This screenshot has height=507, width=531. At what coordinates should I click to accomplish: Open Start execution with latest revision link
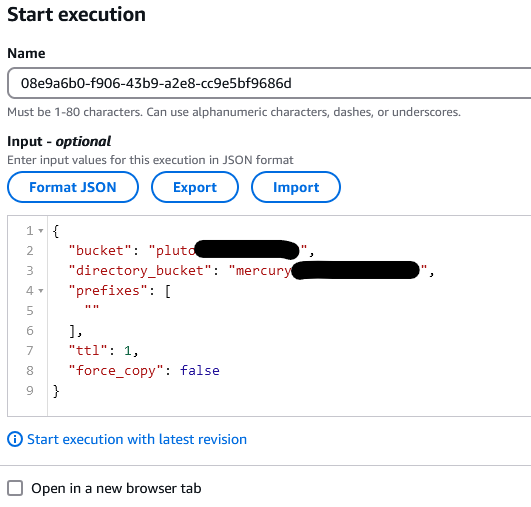pos(137,439)
